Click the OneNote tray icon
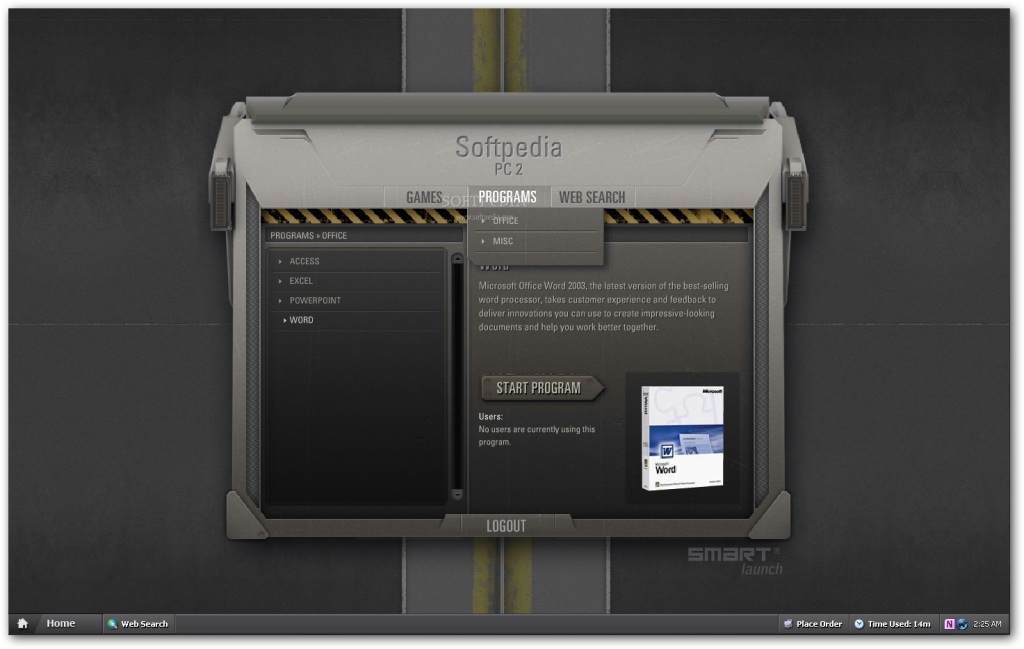 pos(950,624)
